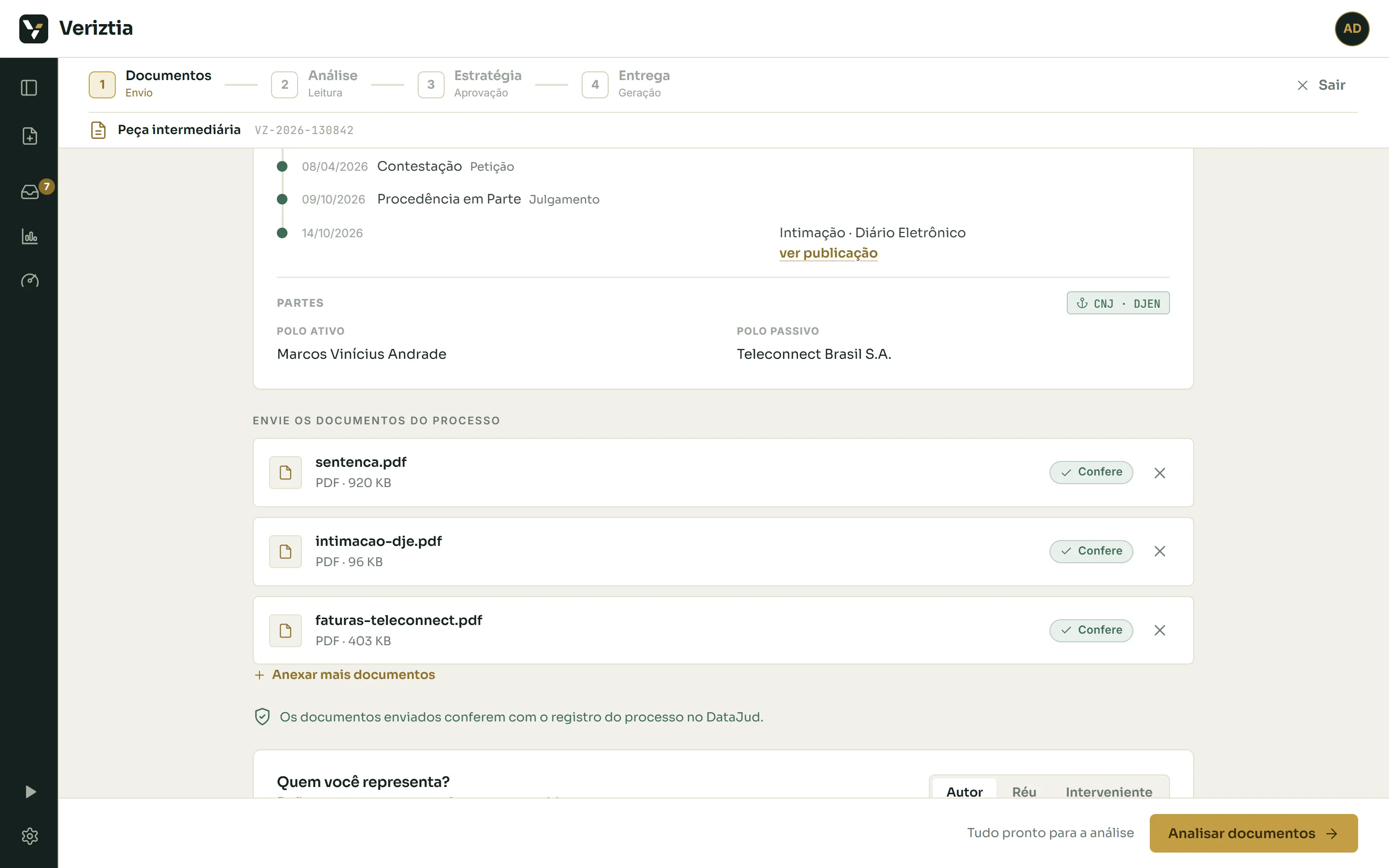Screen dimensions: 1389x868
Task: Go to step 2 Análise
Action: [314, 84]
